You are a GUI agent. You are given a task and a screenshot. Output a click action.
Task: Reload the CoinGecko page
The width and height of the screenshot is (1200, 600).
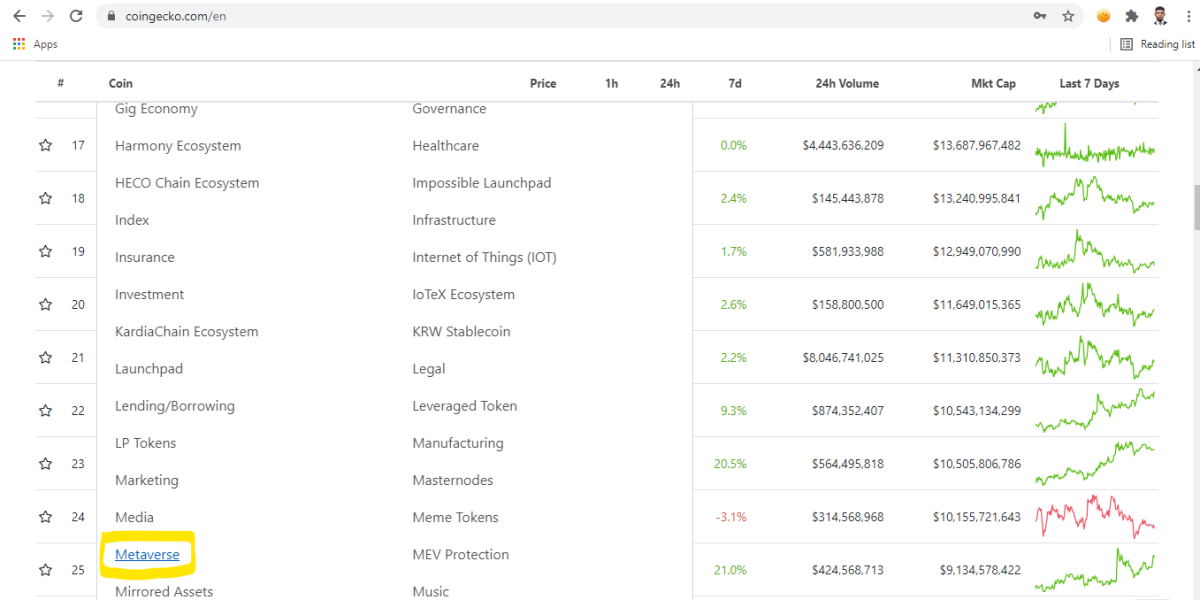tap(76, 16)
